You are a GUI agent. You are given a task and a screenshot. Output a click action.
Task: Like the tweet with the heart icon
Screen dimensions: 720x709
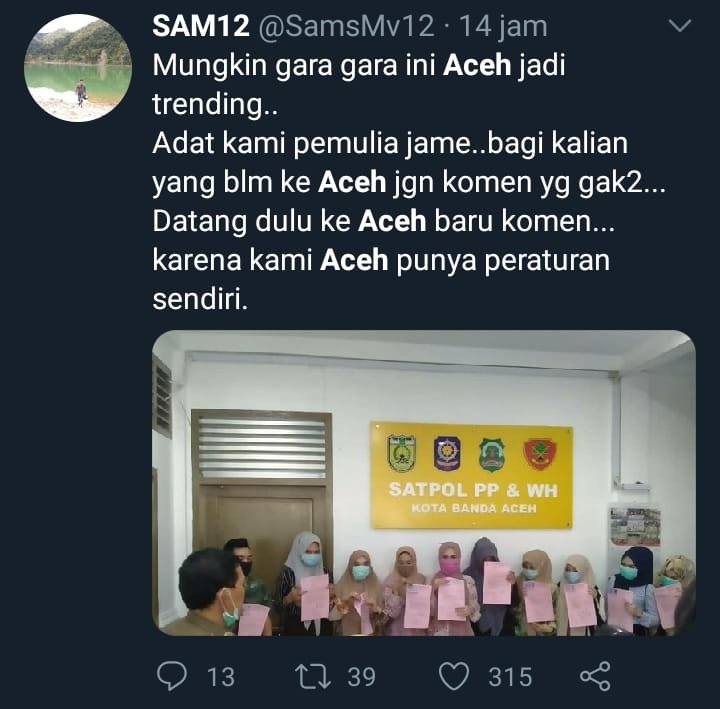coord(454,676)
